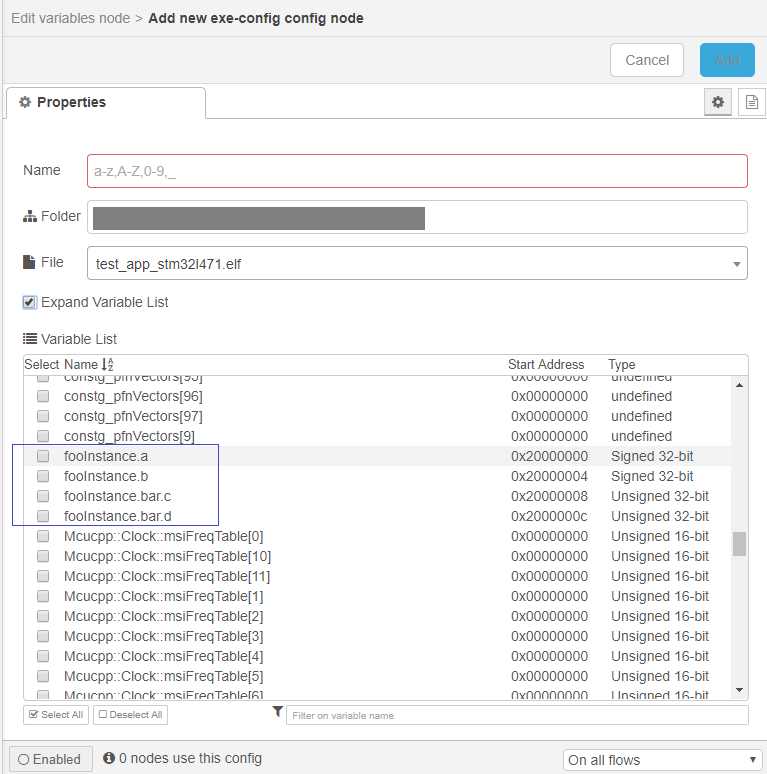Screen dimensions: 767x774
Task: Switch to the Properties tab
Action: pos(106,103)
